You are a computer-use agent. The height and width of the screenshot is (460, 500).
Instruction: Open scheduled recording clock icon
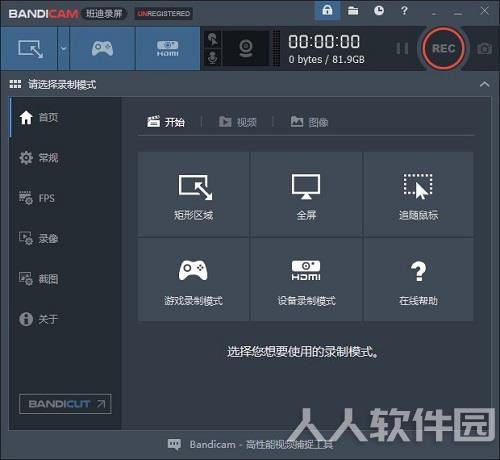379,11
